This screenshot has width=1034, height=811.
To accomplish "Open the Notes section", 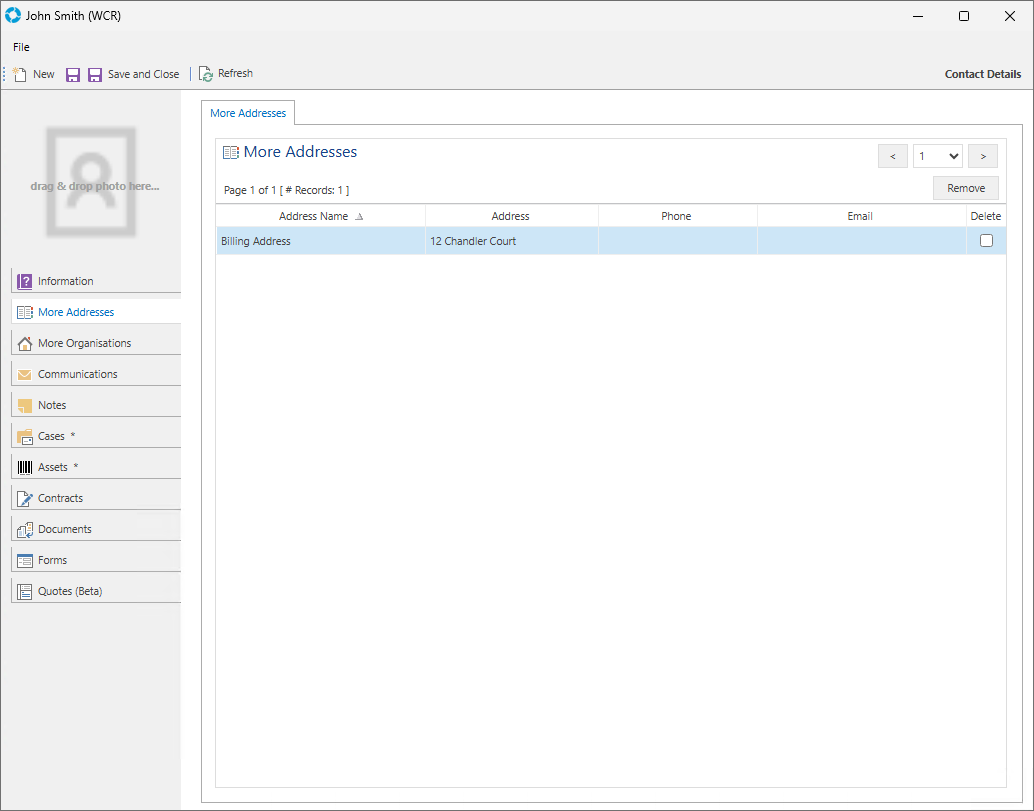I will (x=52, y=405).
